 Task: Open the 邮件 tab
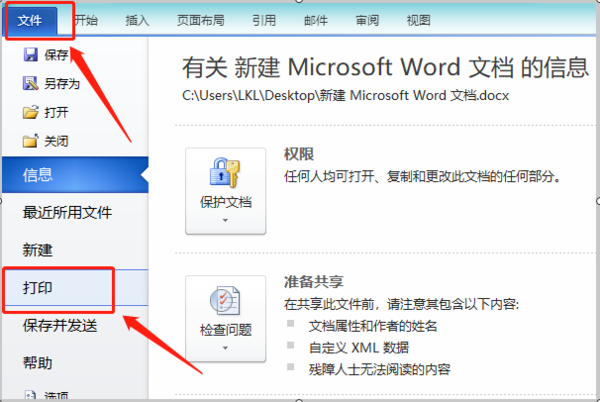coord(316,20)
